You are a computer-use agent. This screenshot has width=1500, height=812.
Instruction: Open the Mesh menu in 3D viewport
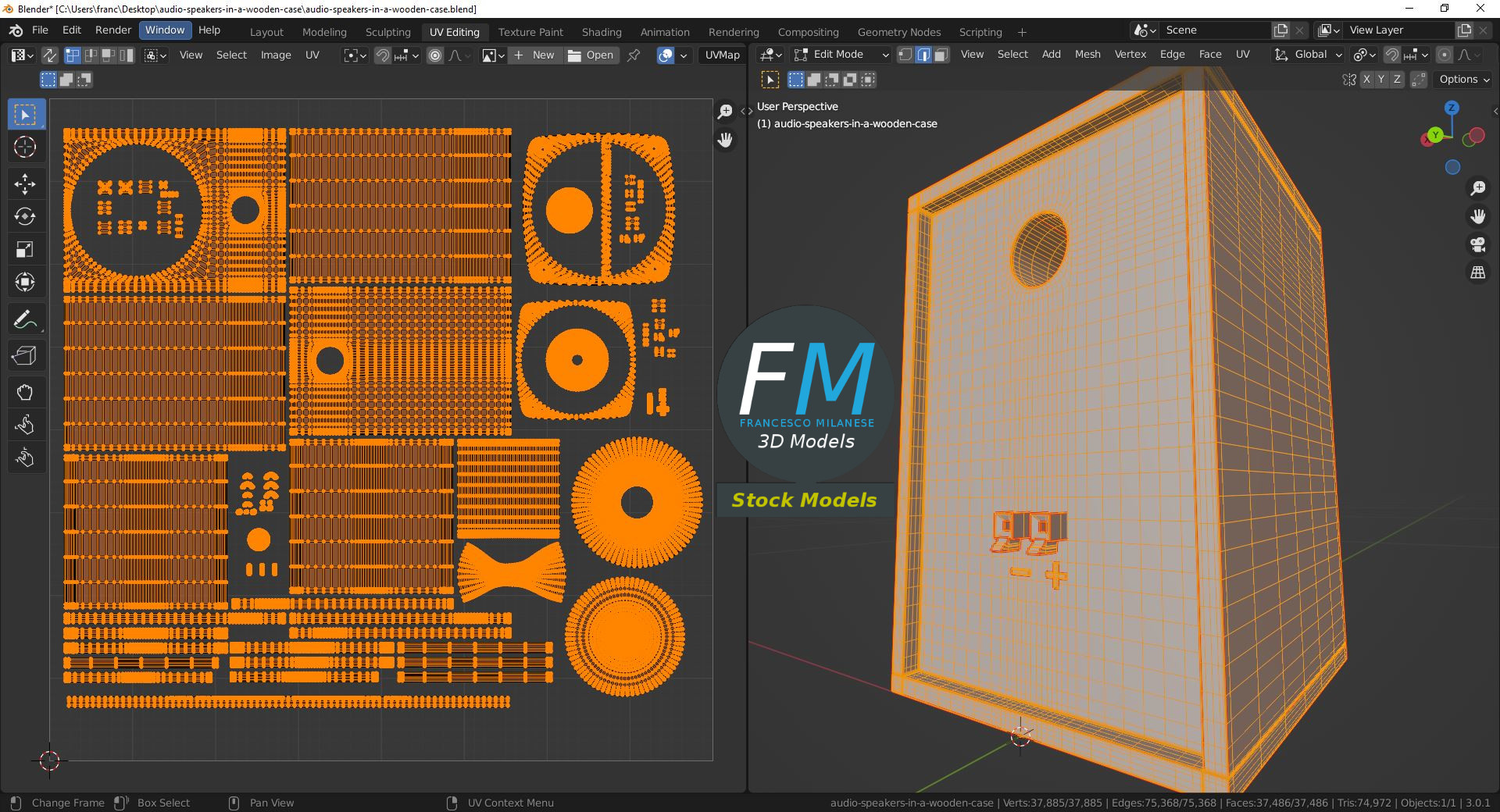click(x=1087, y=55)
